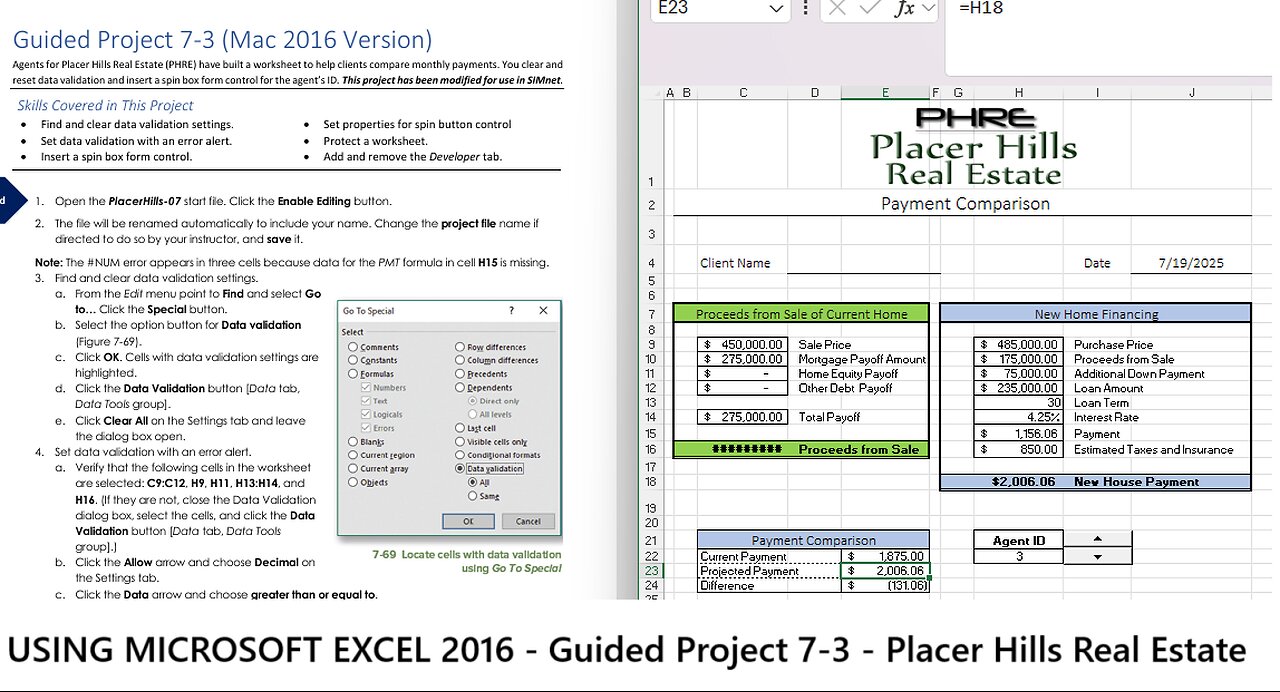1280x692 pixels.
Task: Select the Current array radio button
Action: pos(353,468)
